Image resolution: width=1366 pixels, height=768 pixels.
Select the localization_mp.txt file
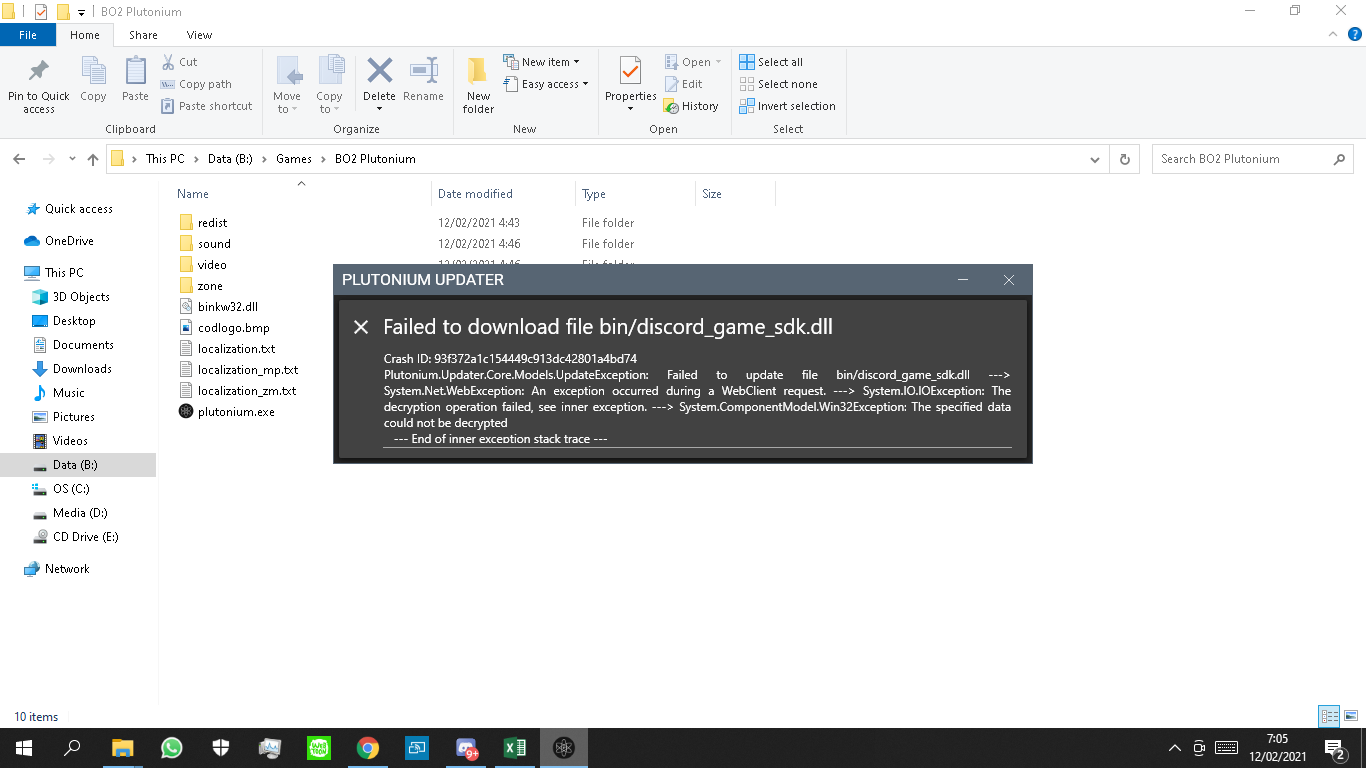point(247,370)
